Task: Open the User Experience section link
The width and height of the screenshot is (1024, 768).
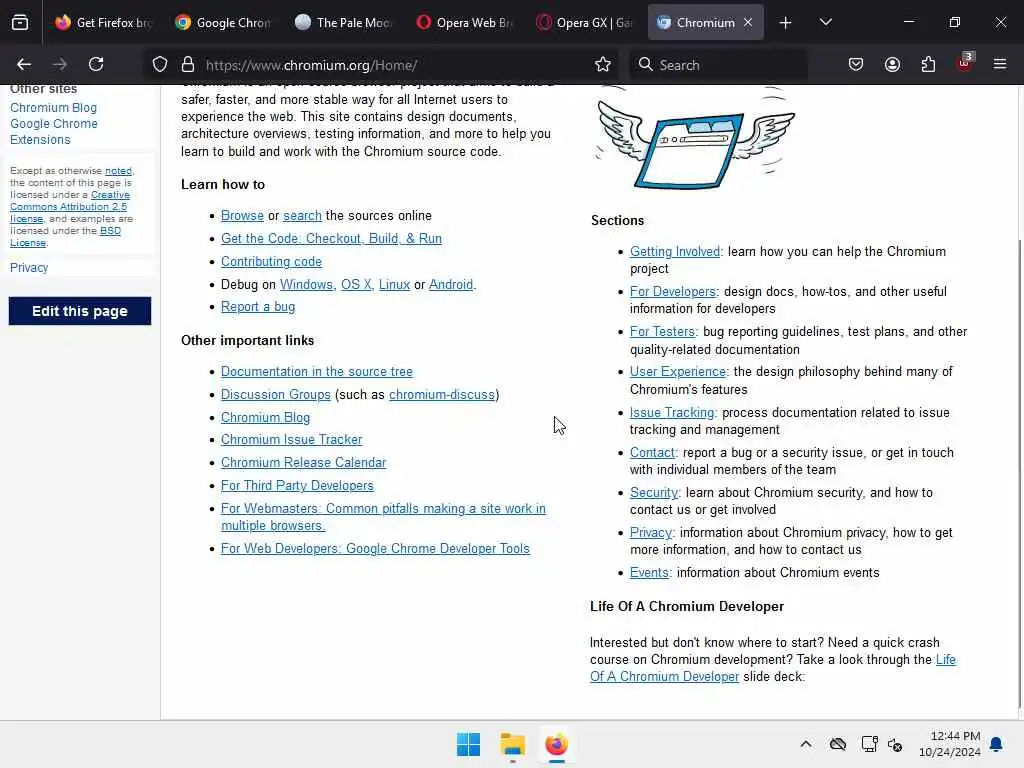Action: [678, 372]
